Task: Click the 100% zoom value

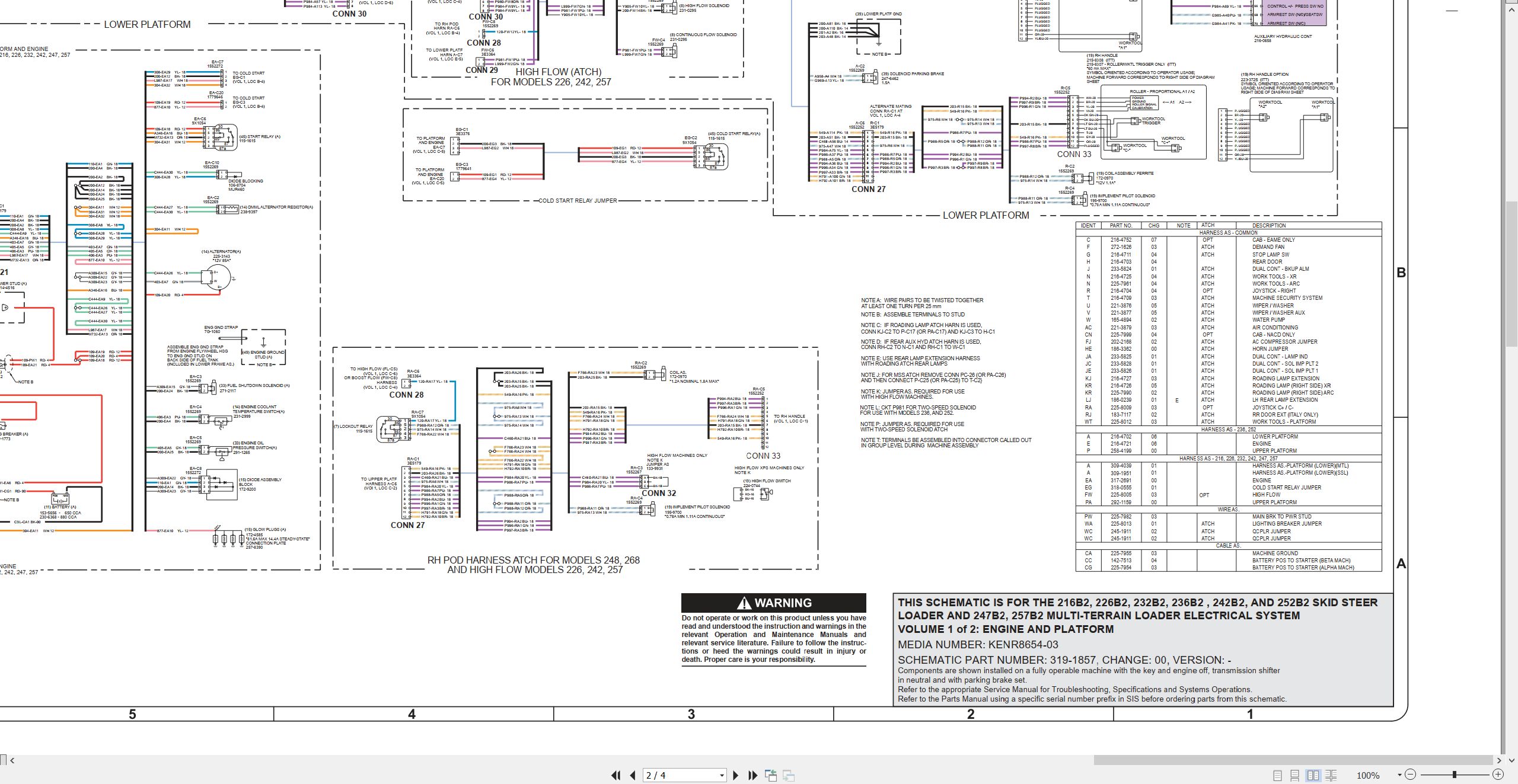Action: pos(1368,775)
